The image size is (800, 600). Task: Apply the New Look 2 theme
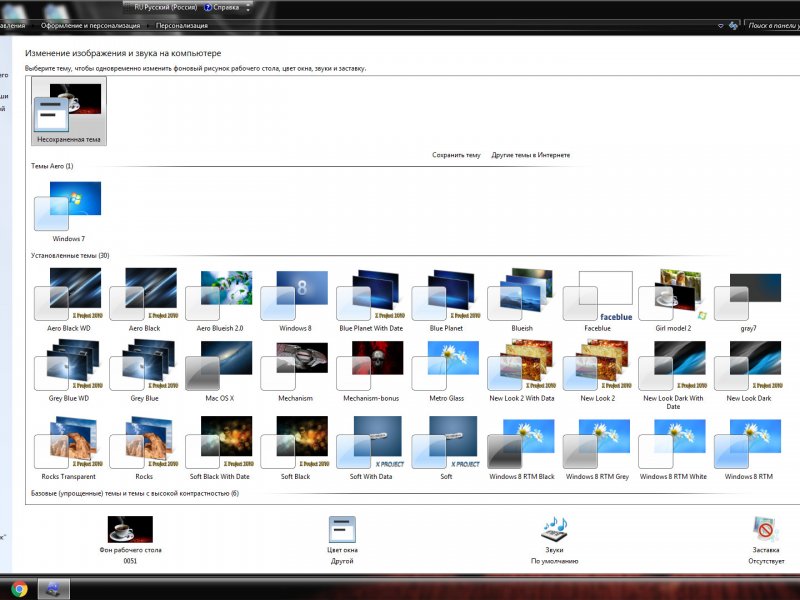(597, 371)
